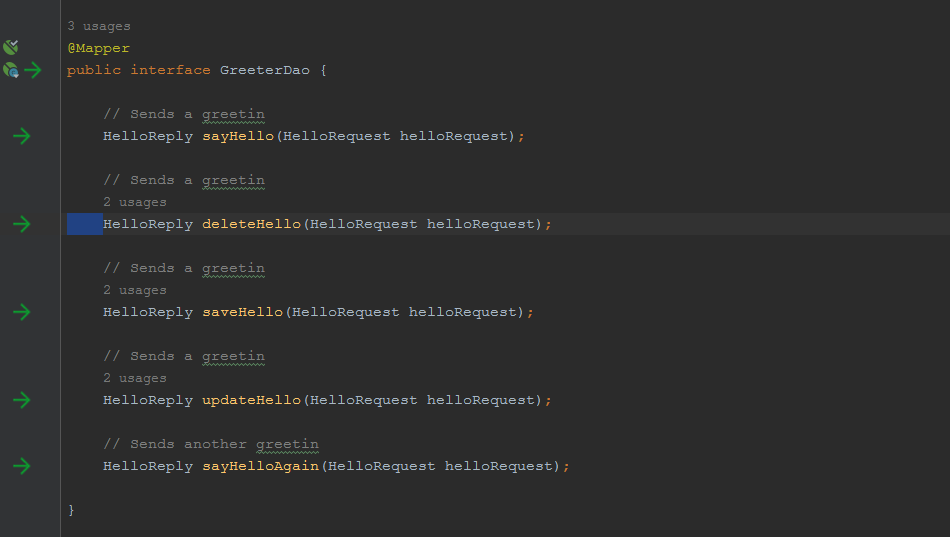Click HelloReply return type on saveHello line
The height and width of the screenshot is (537, 950).
pyautogui.click(x=148, y=312)
